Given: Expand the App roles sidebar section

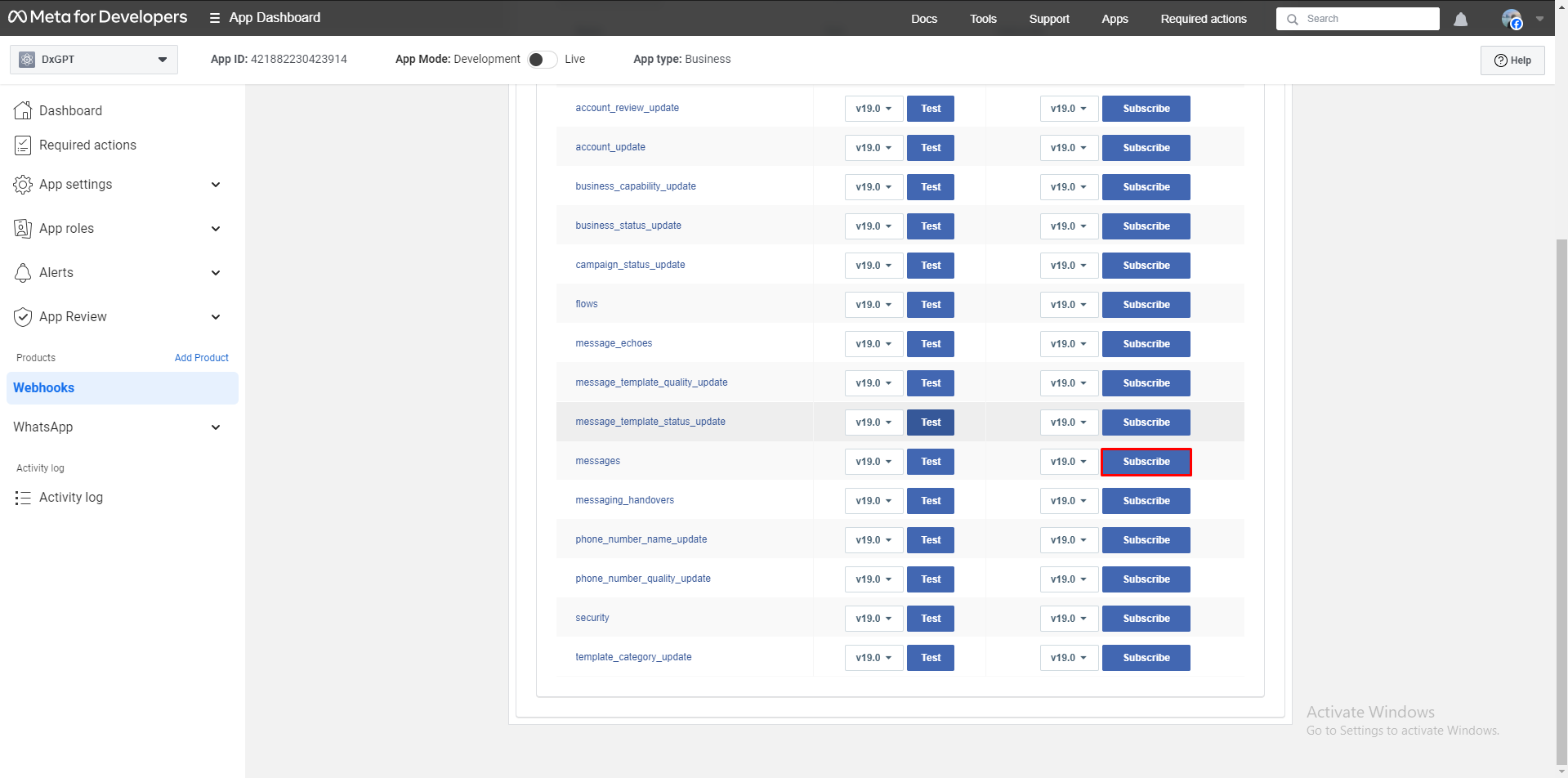Looking at the screenshot, I should point(216,229).
